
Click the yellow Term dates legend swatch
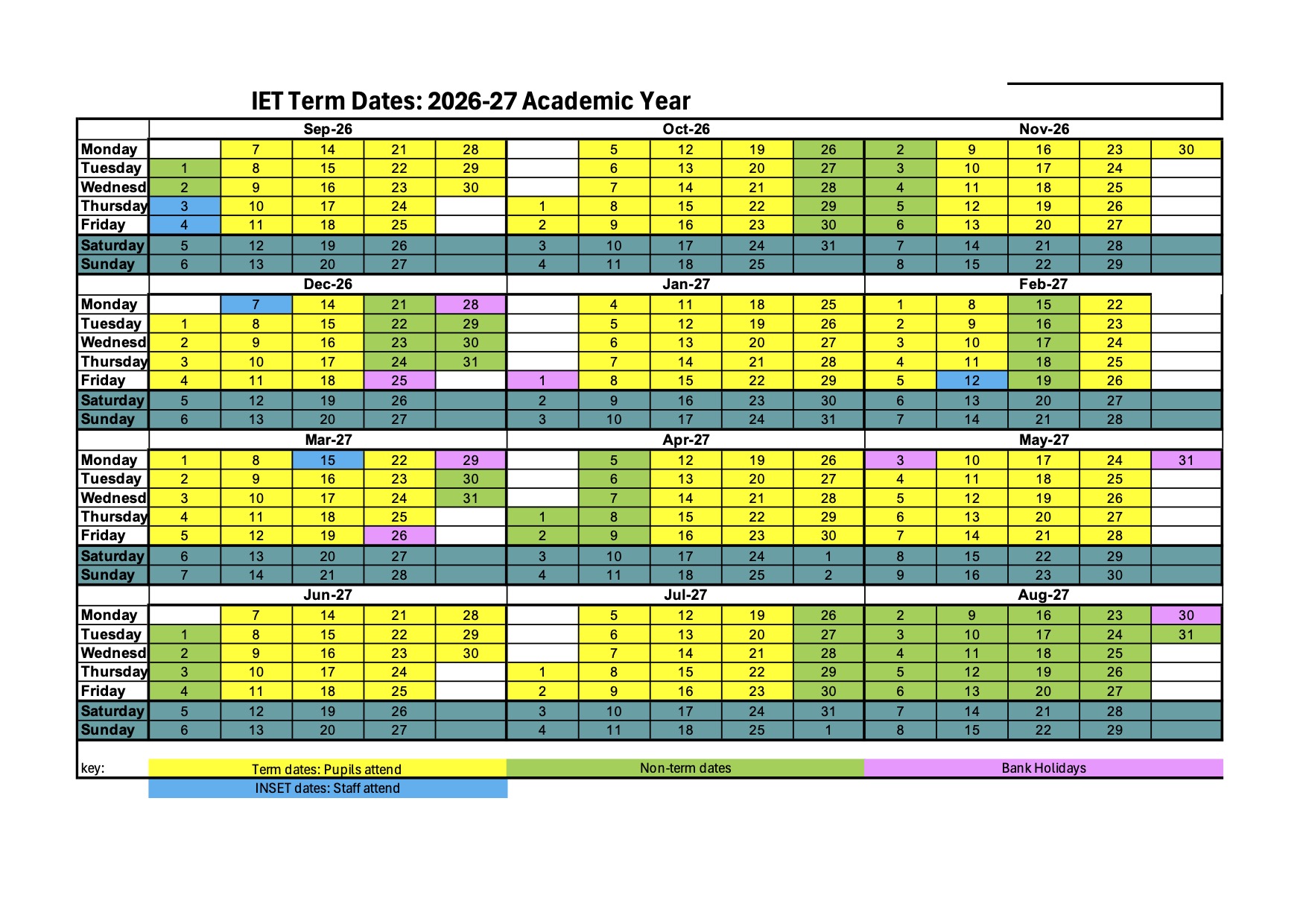click(326, 768)
